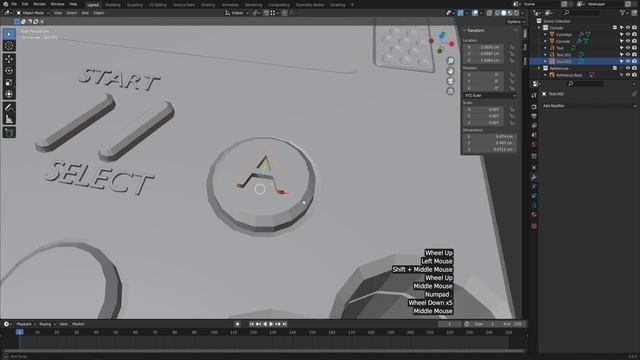Jump to the timeline end frame

(285, 324)
